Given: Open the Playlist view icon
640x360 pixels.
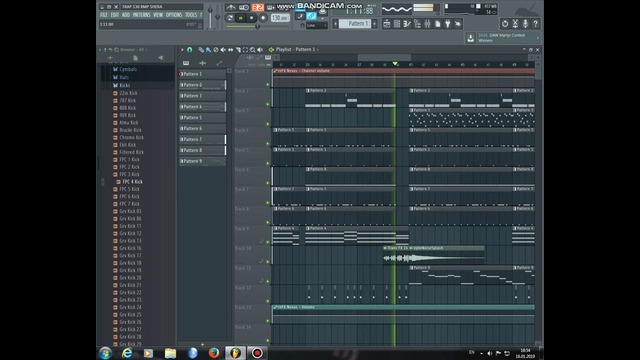Looking at the screenshot, I should [387, 24].
